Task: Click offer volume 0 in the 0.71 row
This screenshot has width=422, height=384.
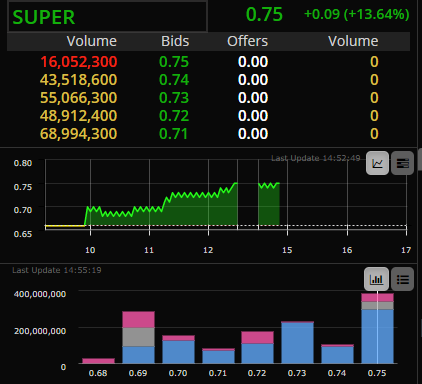Action: tap(374, 134)
